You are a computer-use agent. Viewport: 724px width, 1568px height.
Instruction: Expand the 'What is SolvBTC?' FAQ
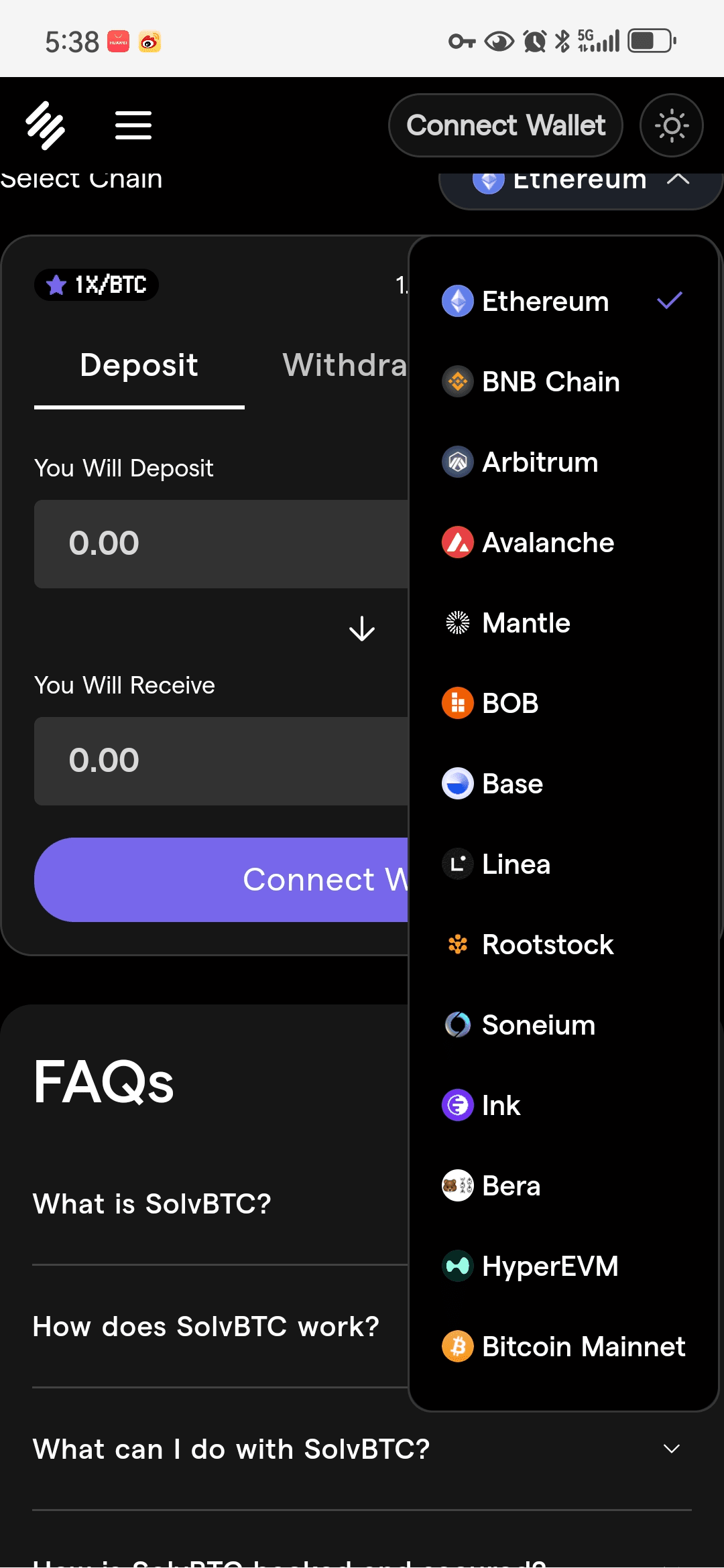click(x=152, y=1204)
